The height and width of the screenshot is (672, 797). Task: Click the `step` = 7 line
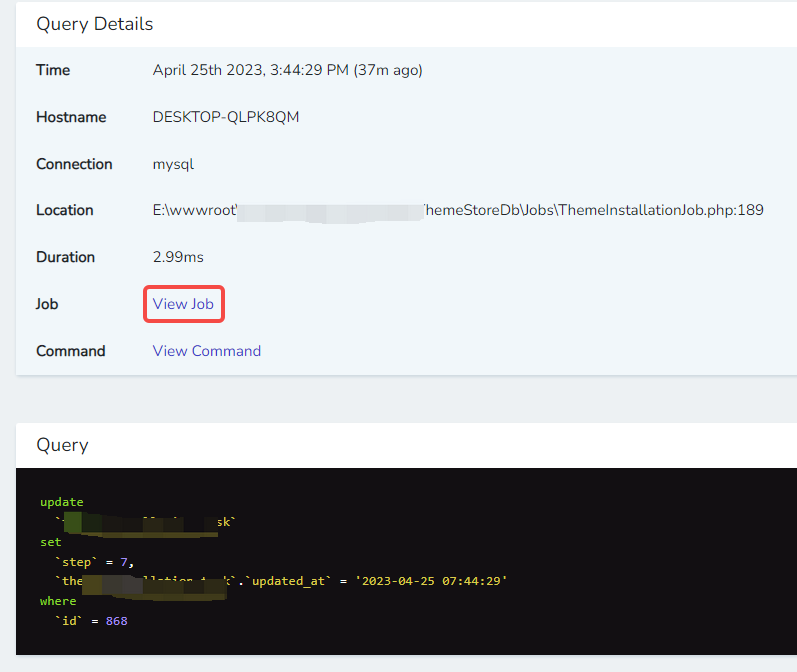point(95,562)
